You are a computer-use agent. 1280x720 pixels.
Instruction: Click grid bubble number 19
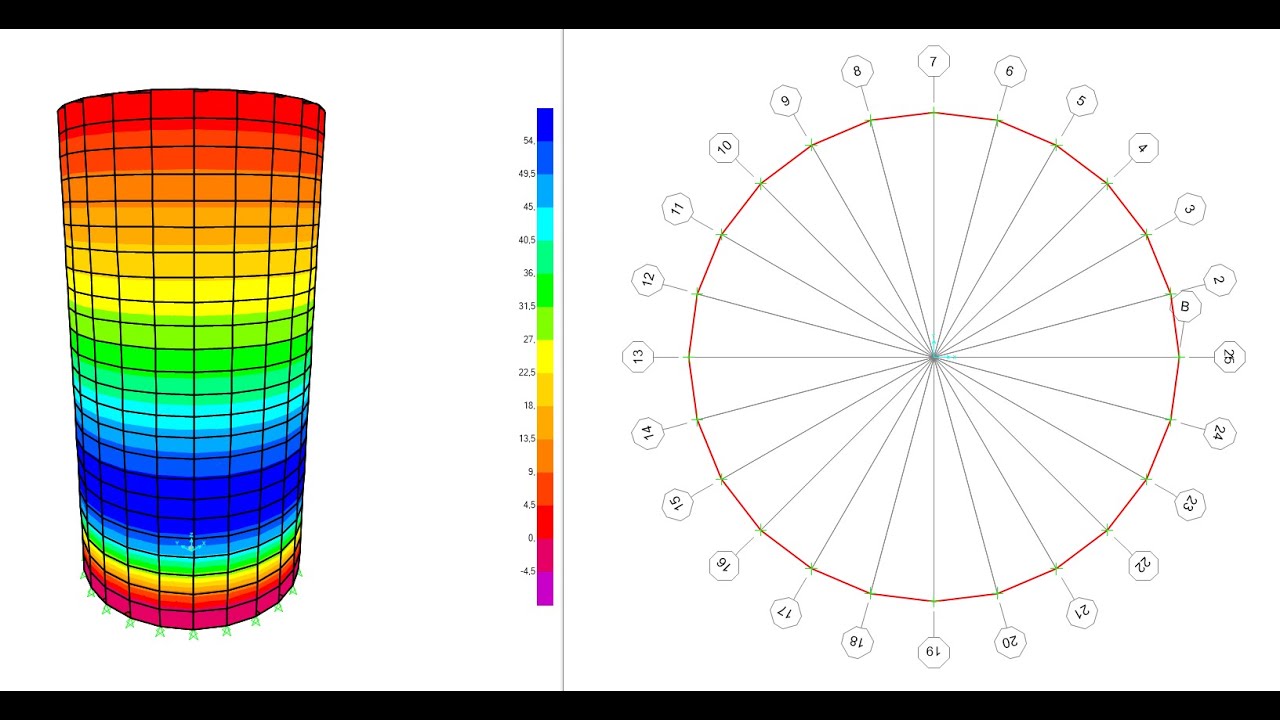tap(933, 652)
